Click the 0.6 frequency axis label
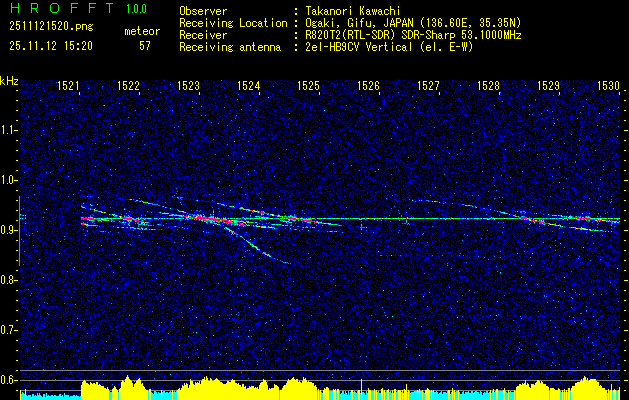This screenshot has width=629, height=400. [9, 379]
